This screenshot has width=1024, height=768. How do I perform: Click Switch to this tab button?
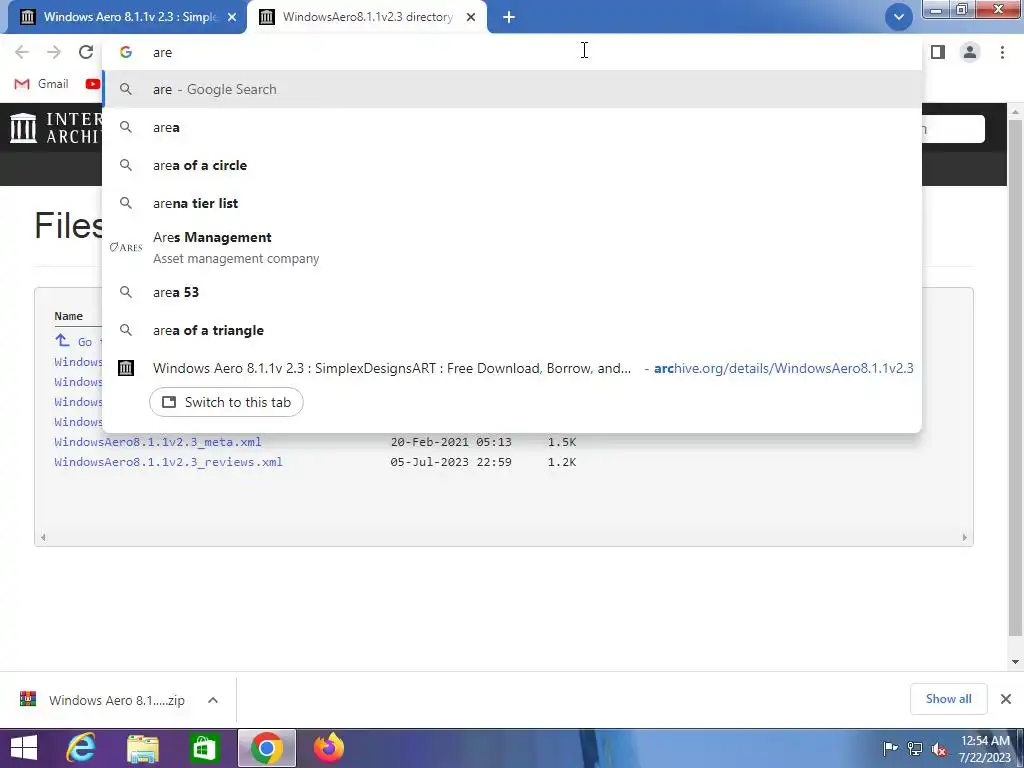tap(226, 402)
